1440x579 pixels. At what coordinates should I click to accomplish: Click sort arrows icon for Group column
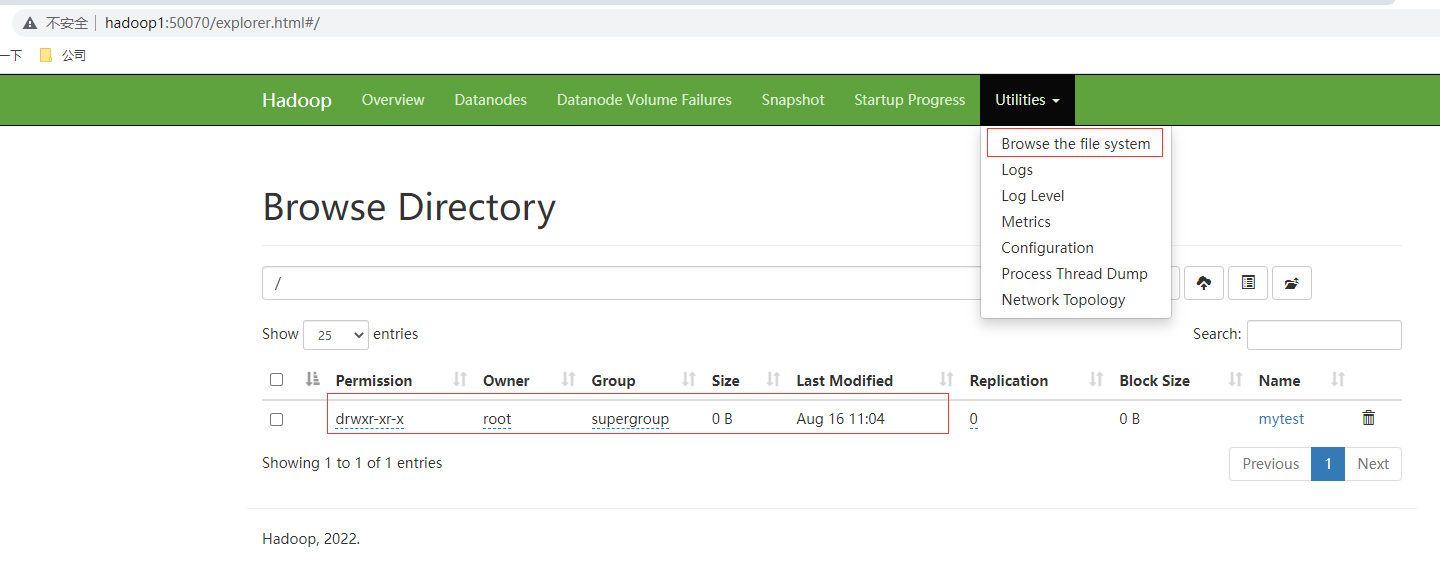coord(689,379)
